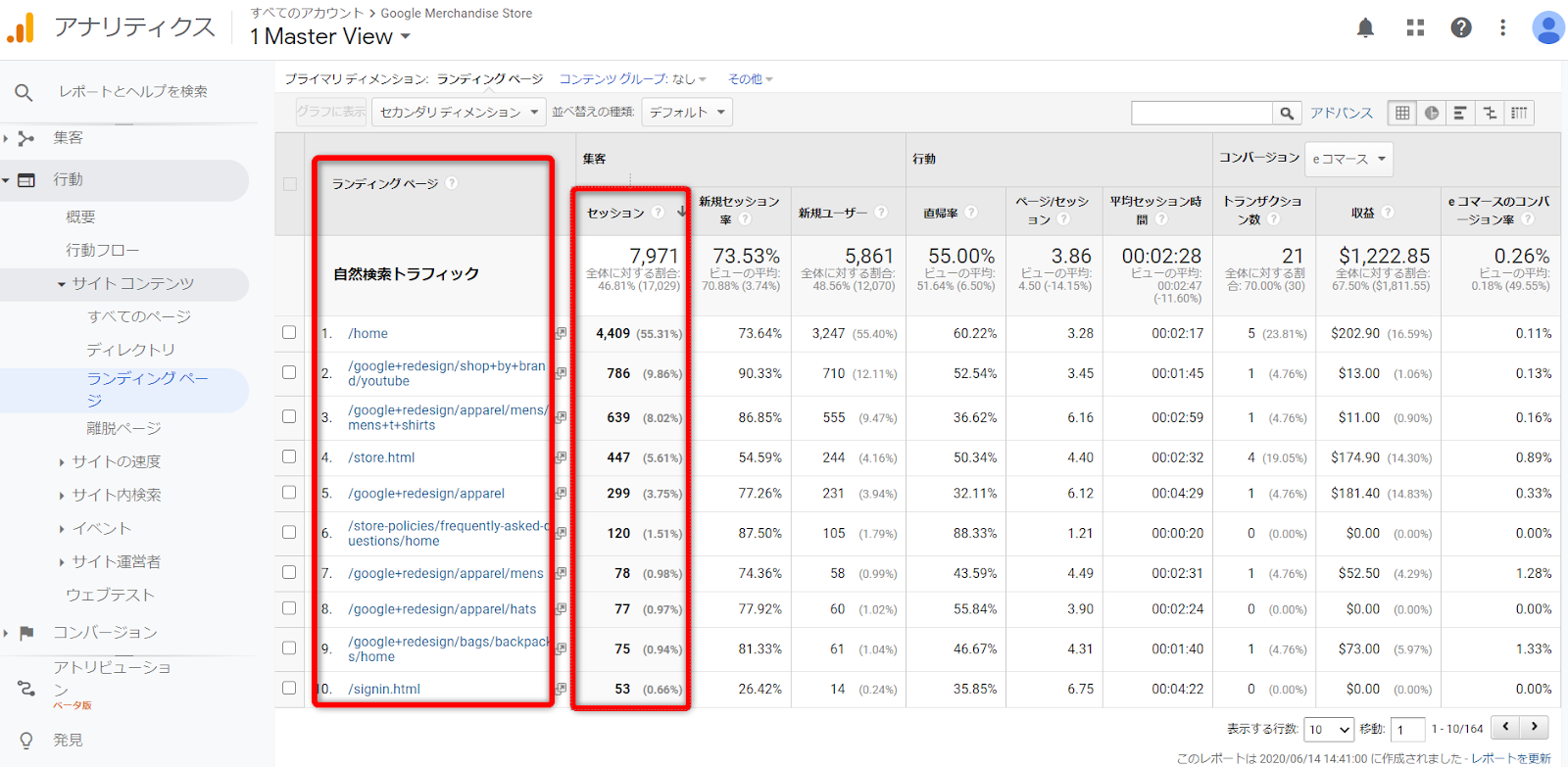Screen dimensions: 1568x767
Task: Click the アドバンス advanced filter link
Action: click(1342, 113)
